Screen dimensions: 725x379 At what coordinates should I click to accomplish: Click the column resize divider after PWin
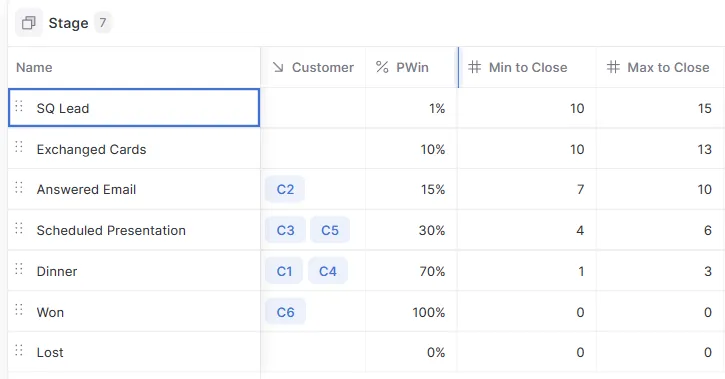[458, 67]
